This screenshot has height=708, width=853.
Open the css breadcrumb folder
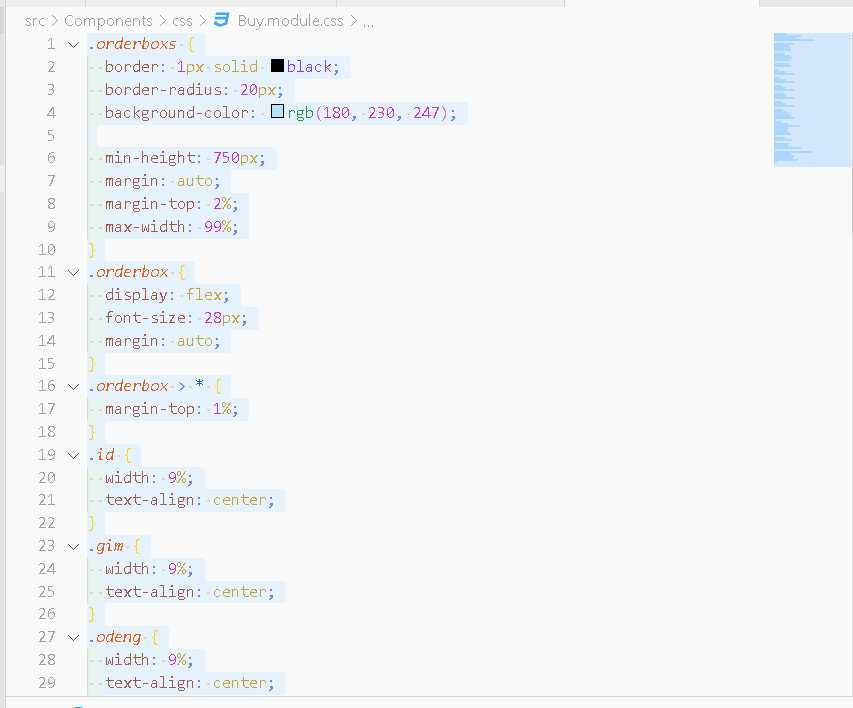coord(182,21)
